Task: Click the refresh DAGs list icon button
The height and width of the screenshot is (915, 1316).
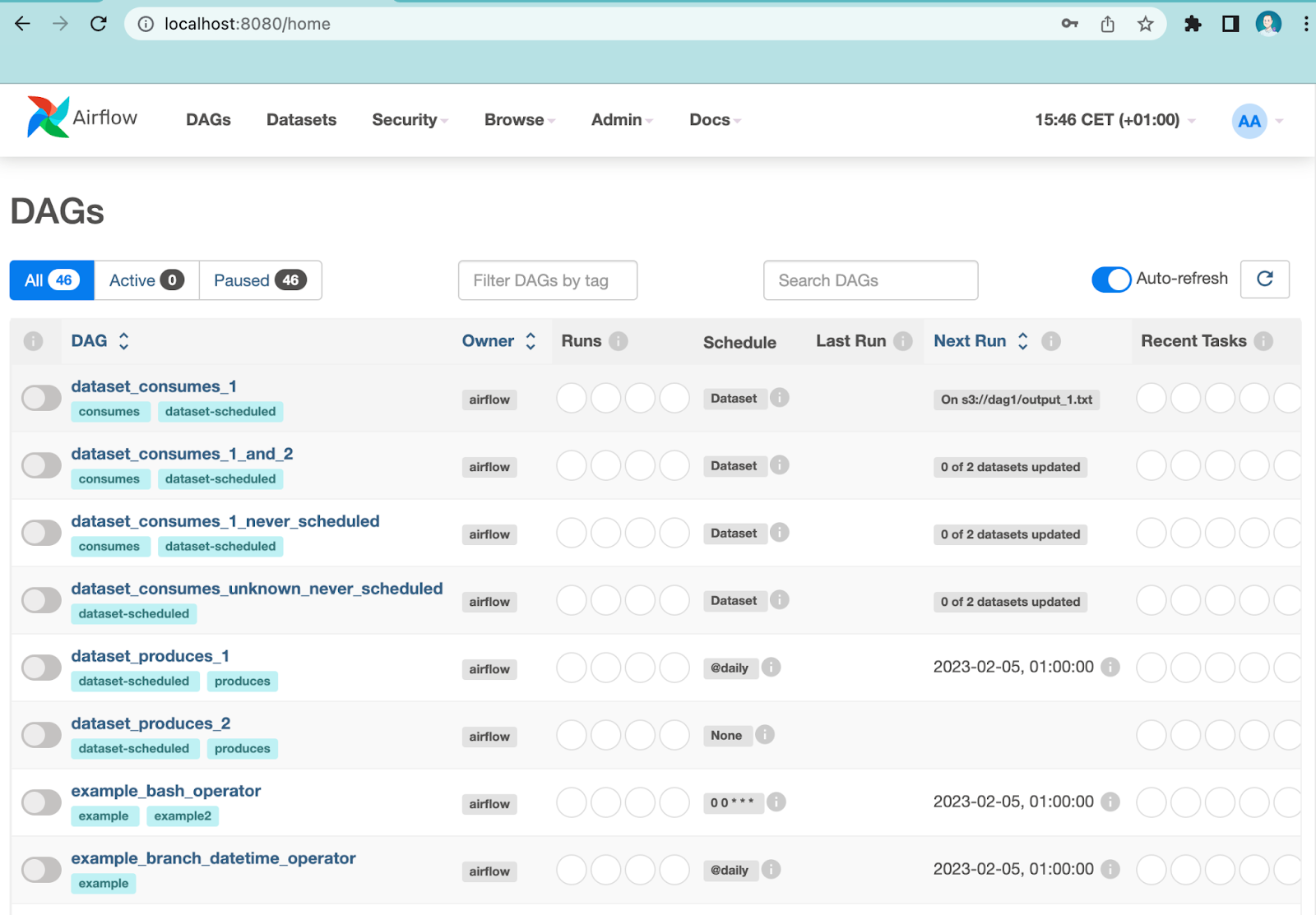Action: click(x=1264, y=280)
